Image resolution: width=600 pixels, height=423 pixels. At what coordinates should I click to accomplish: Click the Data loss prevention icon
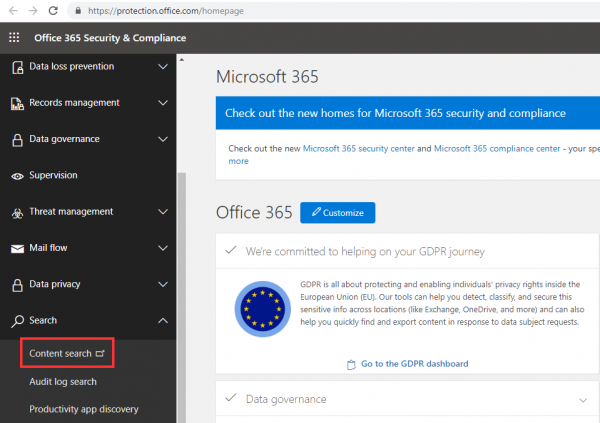(17, 67)
